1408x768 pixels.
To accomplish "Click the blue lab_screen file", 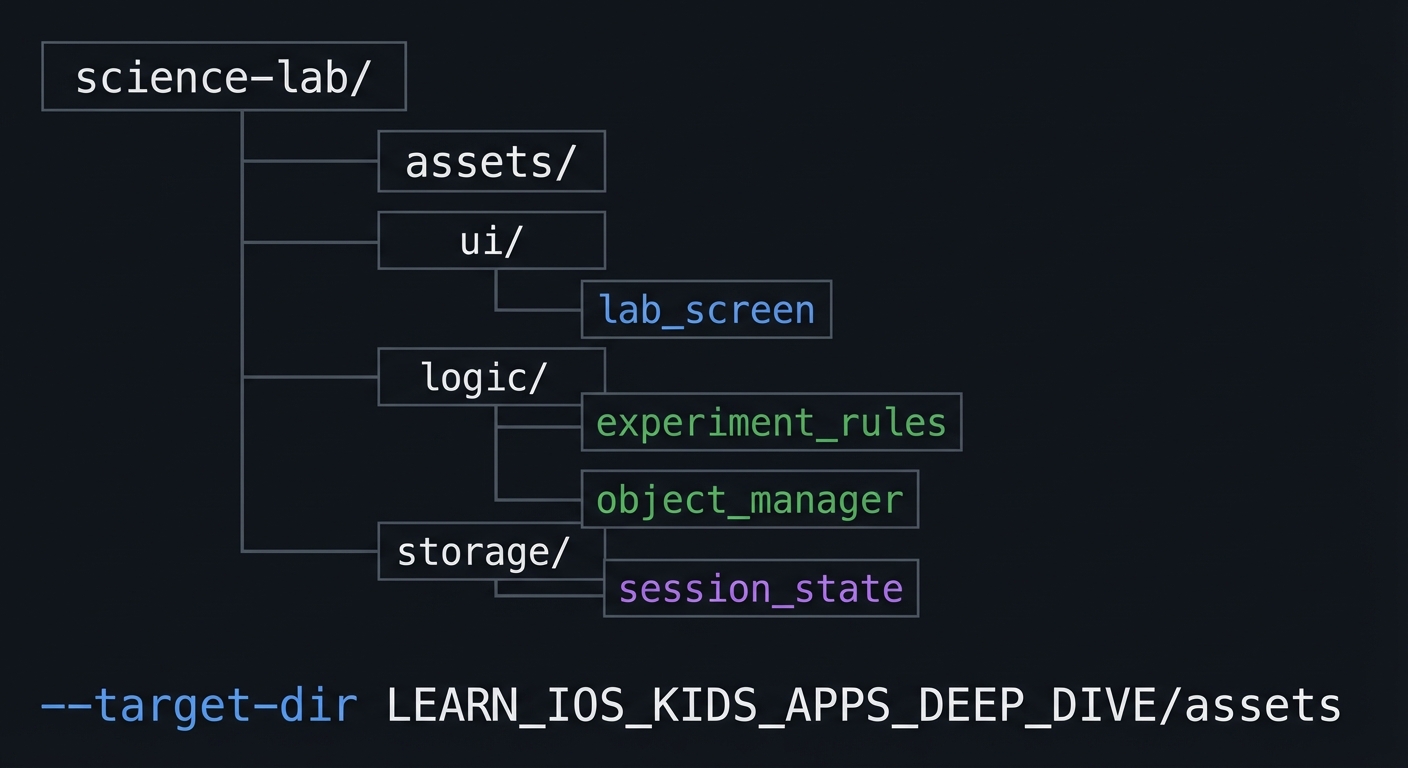I will point(706,309).
